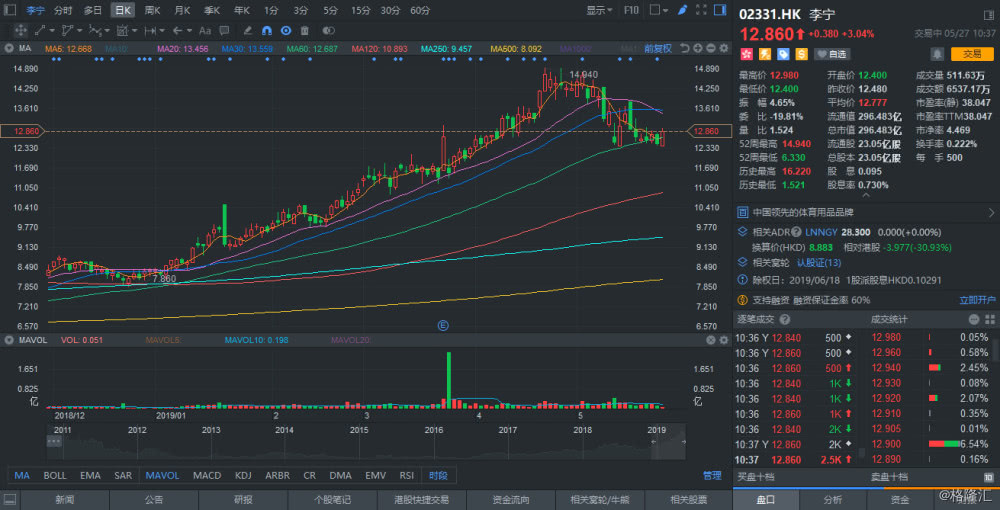Enable the MACD indicator
Viewport: 1000px width, 510px height.
click(x=207, y=476)
